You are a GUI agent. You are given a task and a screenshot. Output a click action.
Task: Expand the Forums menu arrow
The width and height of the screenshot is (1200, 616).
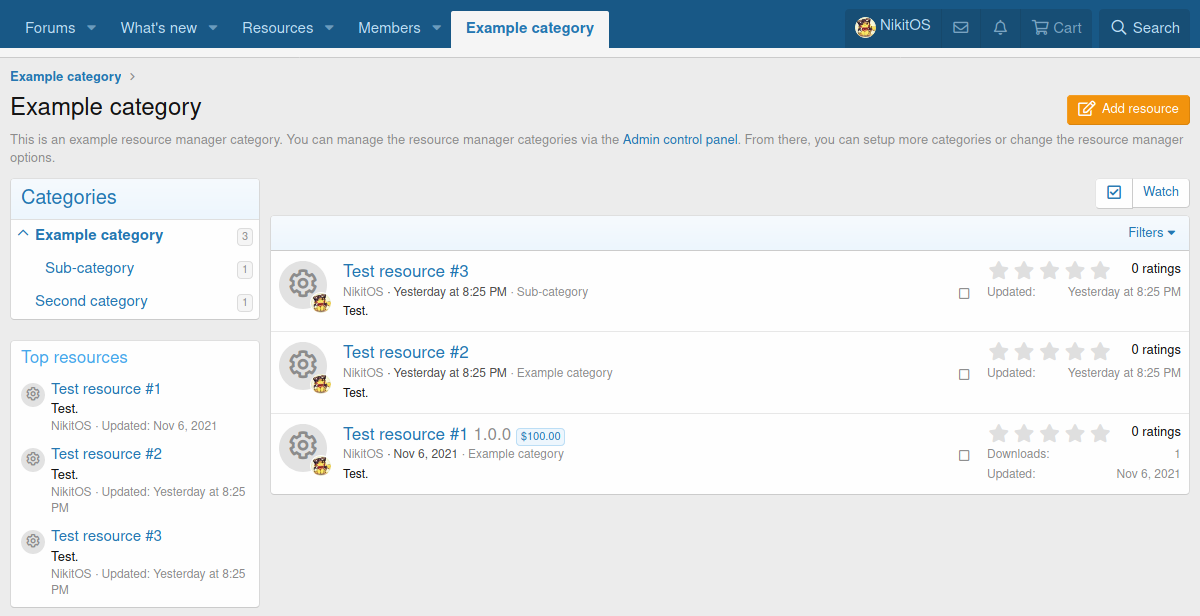tap(92, 28)
